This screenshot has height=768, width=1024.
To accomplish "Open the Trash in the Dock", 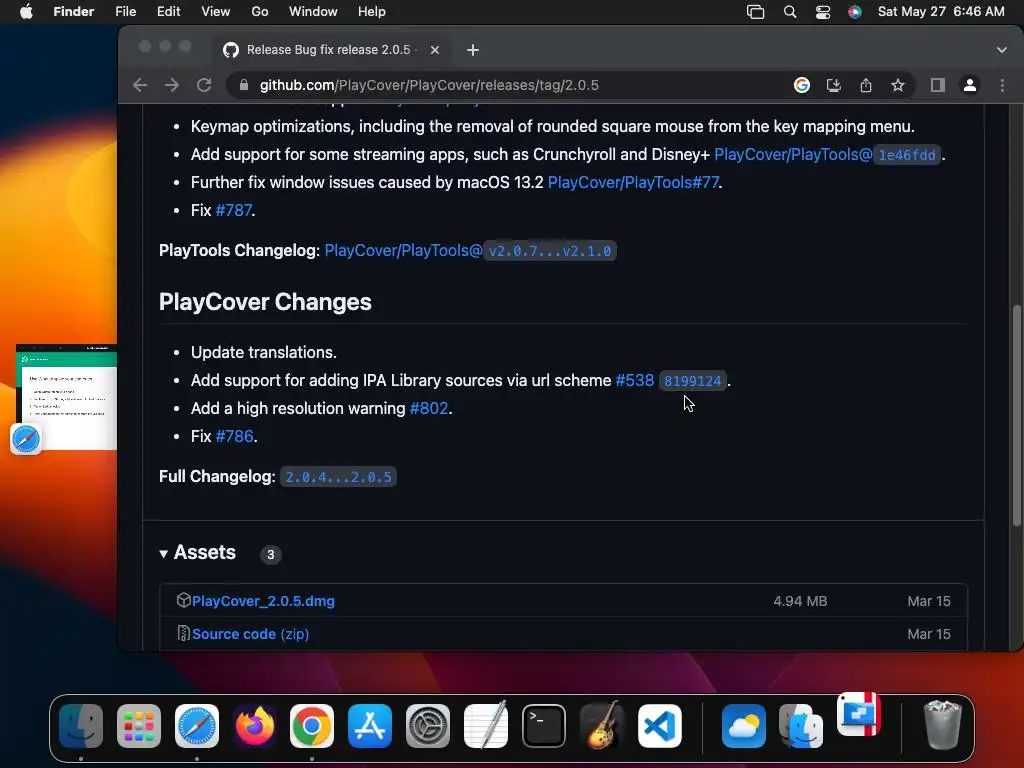I will point(942,725).
